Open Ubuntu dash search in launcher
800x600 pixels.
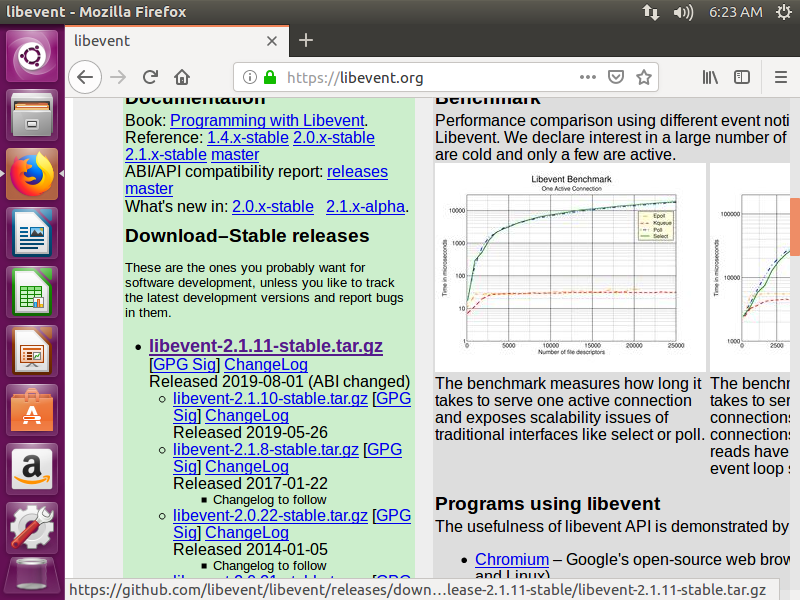click(32, 56)
